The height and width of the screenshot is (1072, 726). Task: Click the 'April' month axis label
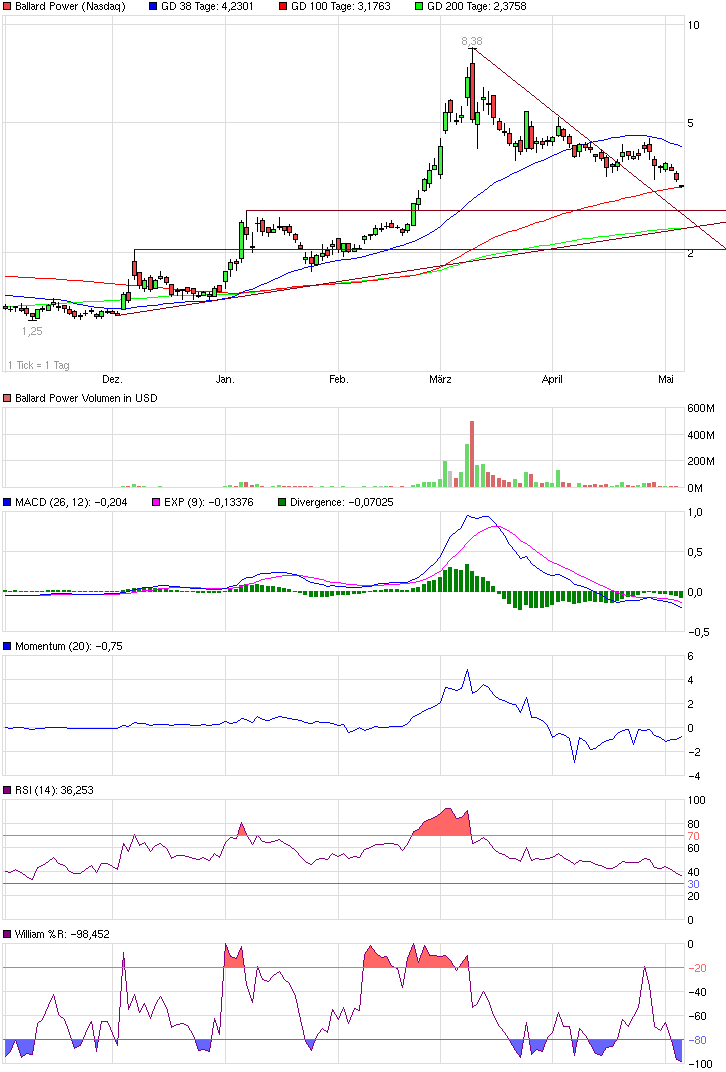coord(552,379)
